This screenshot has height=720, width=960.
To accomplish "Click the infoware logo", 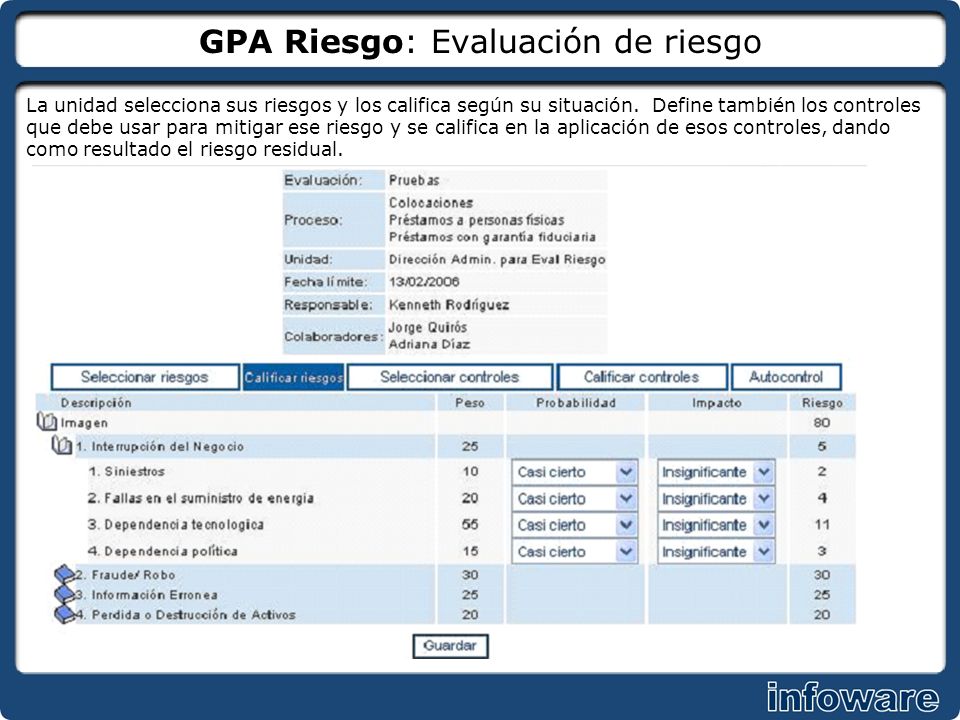I will point(852,697).
